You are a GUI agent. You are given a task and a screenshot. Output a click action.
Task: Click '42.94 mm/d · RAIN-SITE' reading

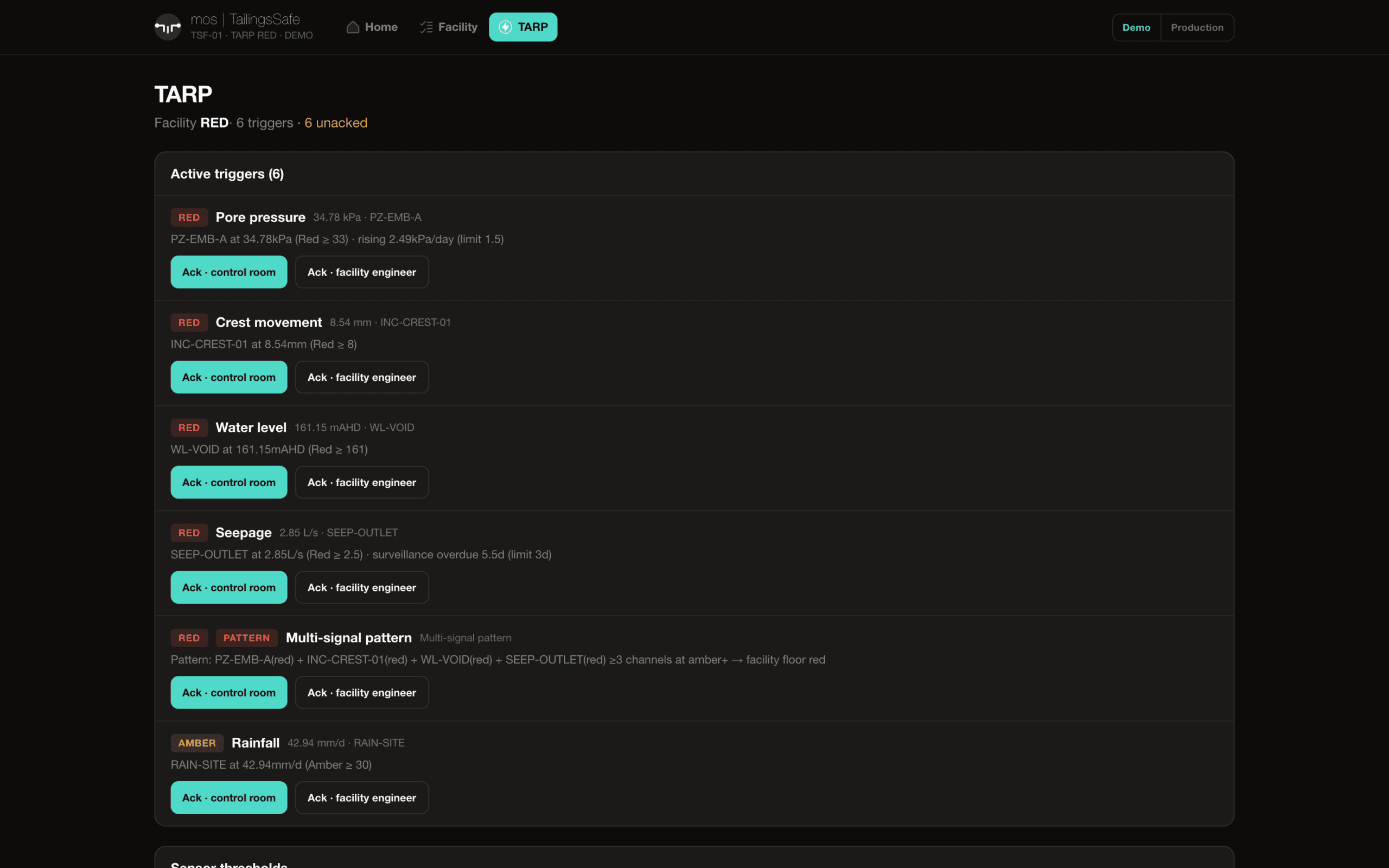tap(346, 743)
